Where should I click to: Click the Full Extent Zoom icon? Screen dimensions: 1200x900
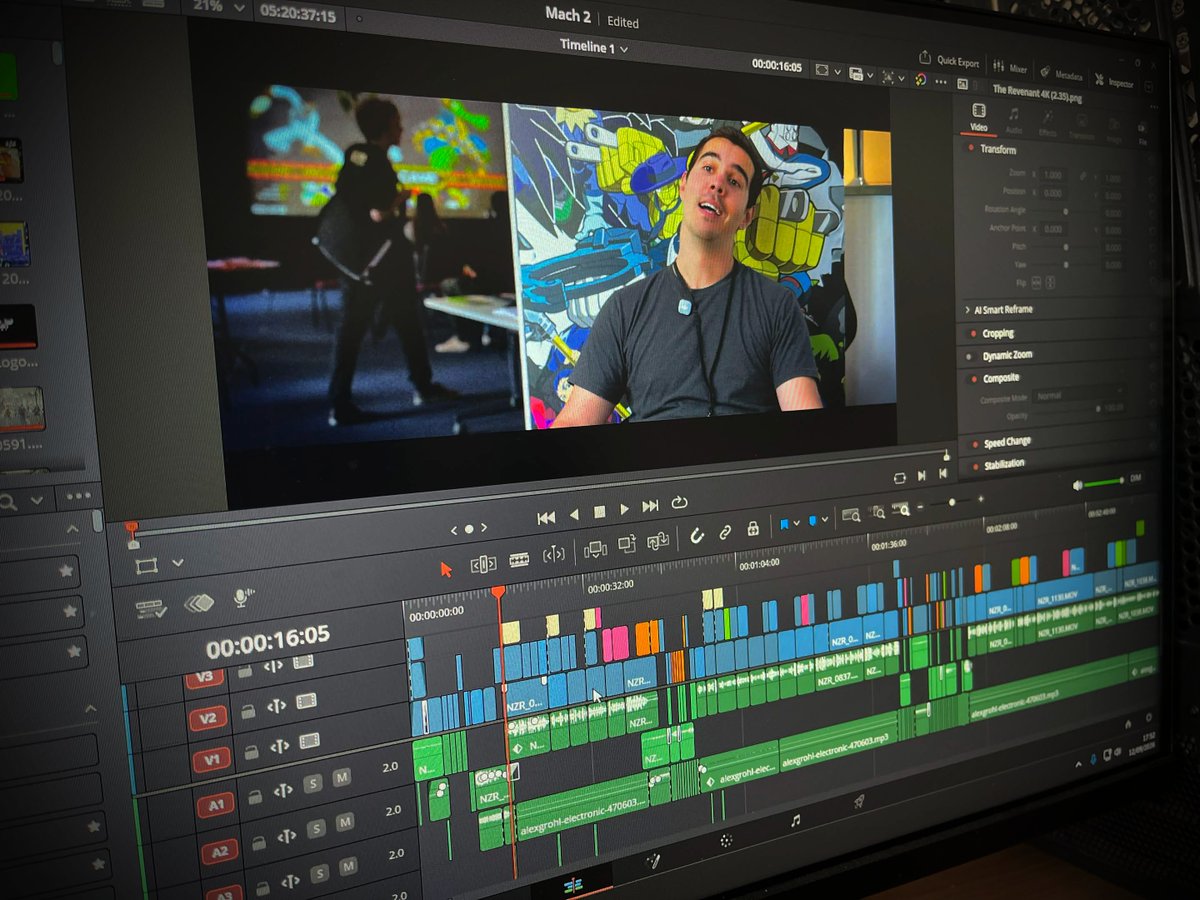[851, 516]
